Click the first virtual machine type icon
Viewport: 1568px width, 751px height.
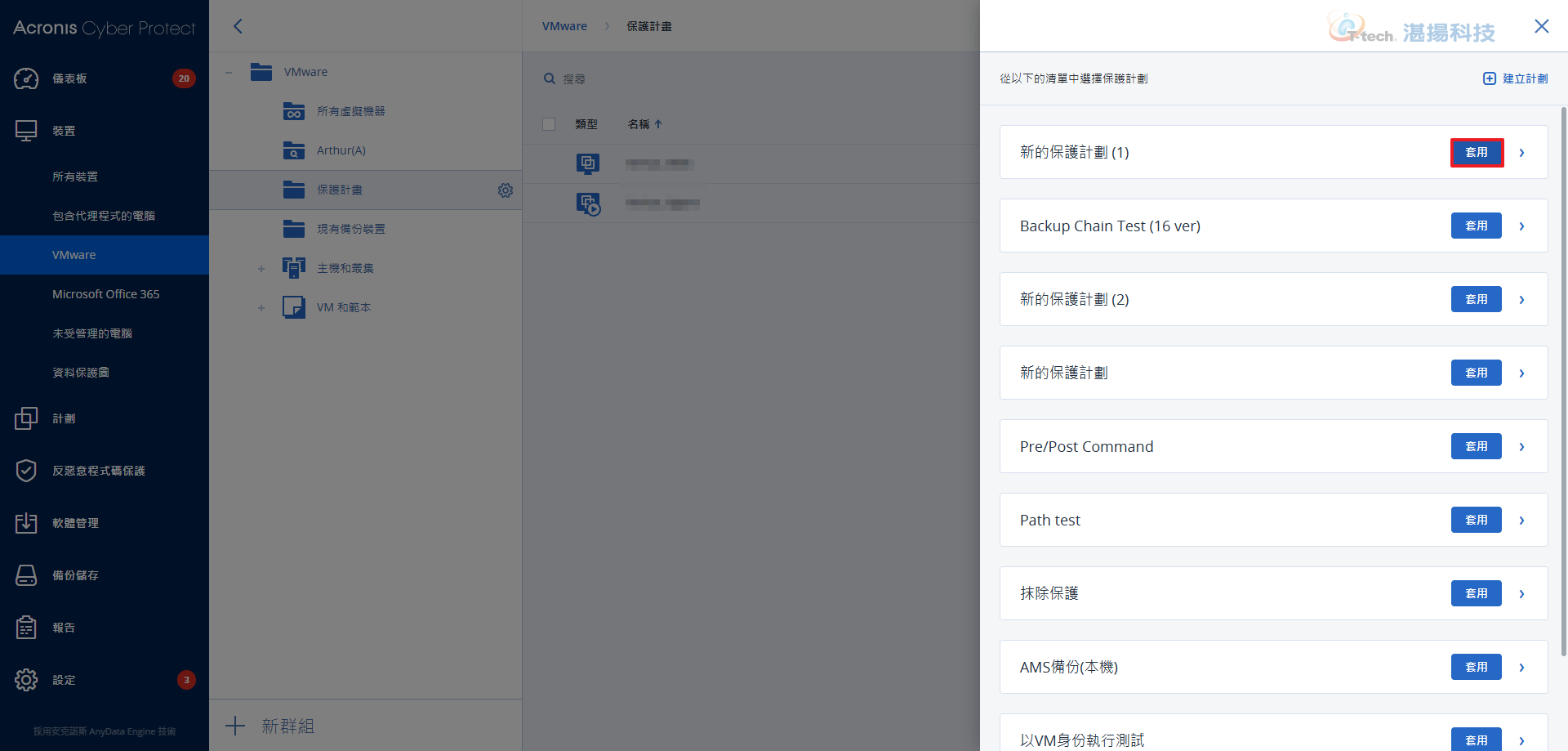[588, 163]
